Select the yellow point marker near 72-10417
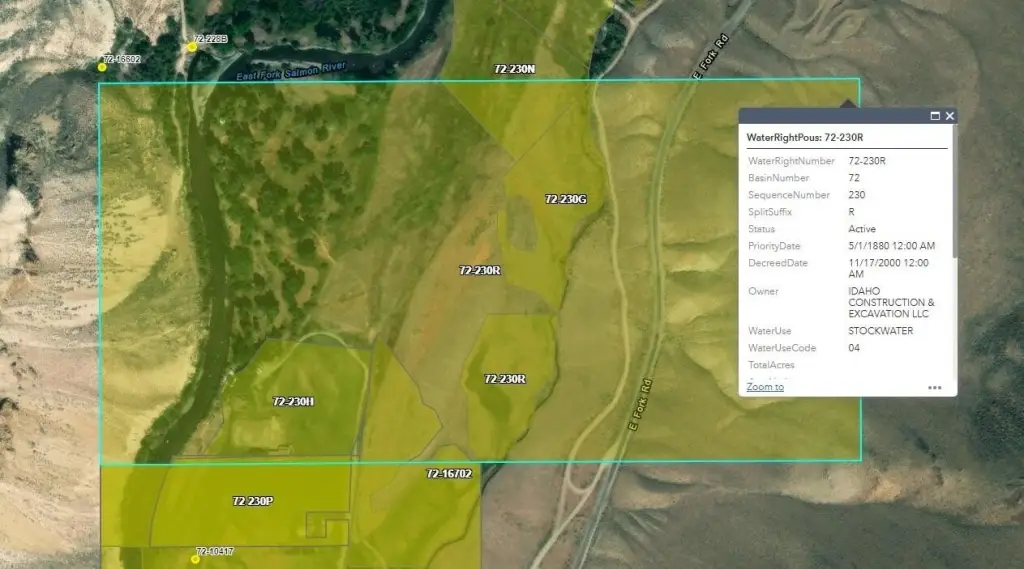The height and width of the screenshot is (569, 1024). point(195,559)
